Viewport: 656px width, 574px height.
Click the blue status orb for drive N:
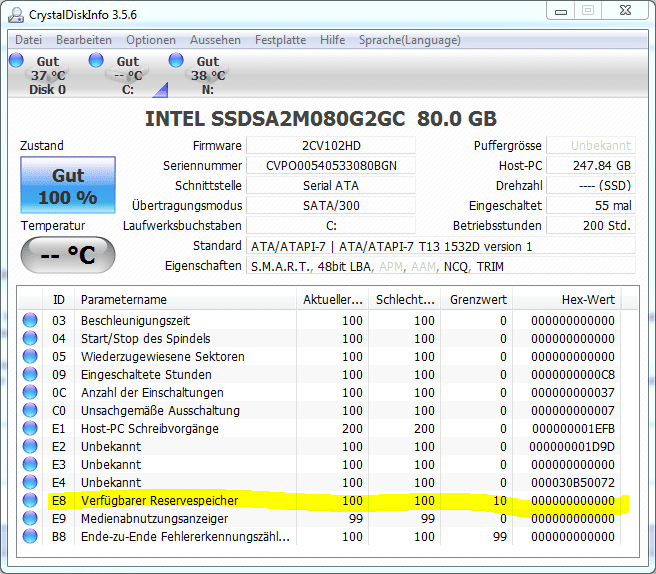pyautogui.click(x=176, y=60)
